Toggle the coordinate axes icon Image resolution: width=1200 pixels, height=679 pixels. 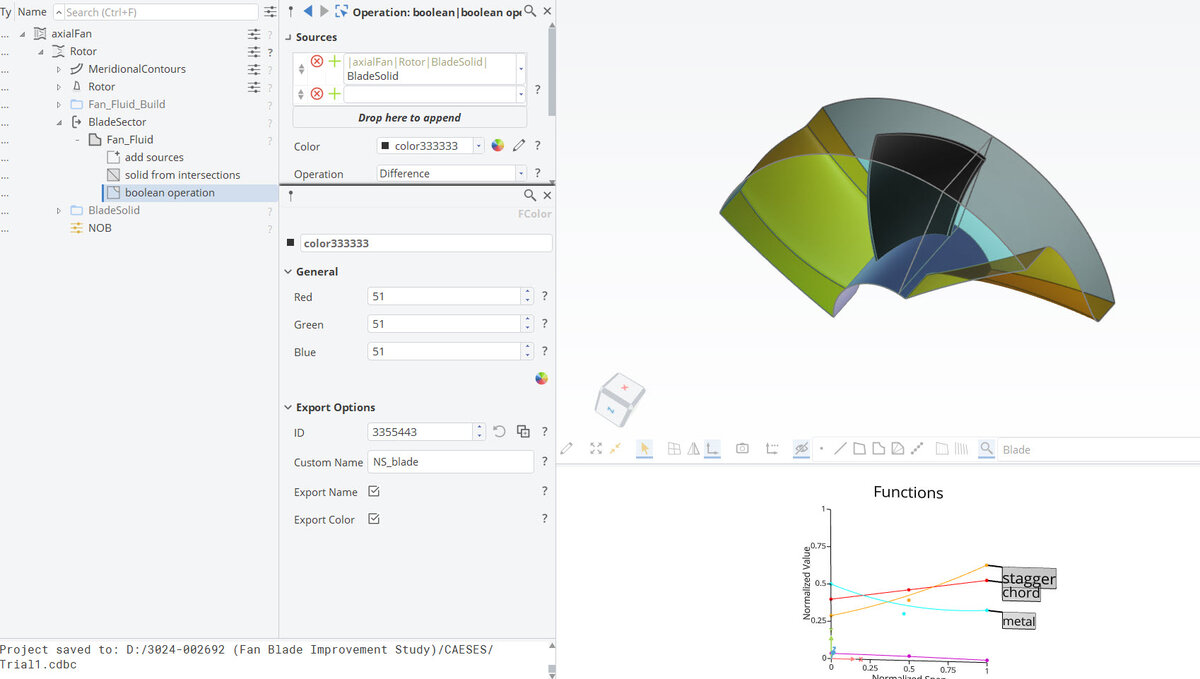coord(712,449)
